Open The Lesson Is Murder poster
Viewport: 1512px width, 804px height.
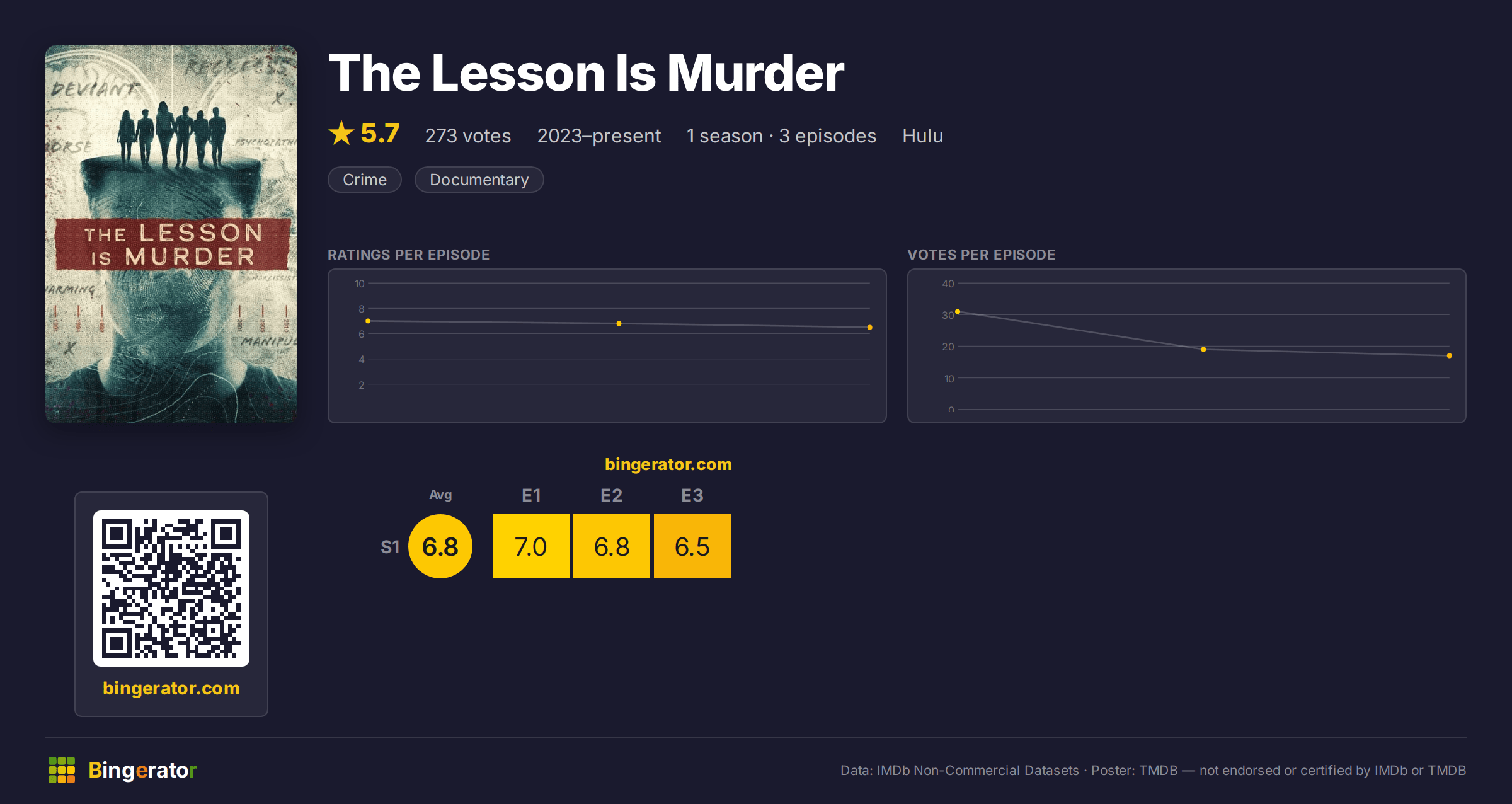click(171, 234)
